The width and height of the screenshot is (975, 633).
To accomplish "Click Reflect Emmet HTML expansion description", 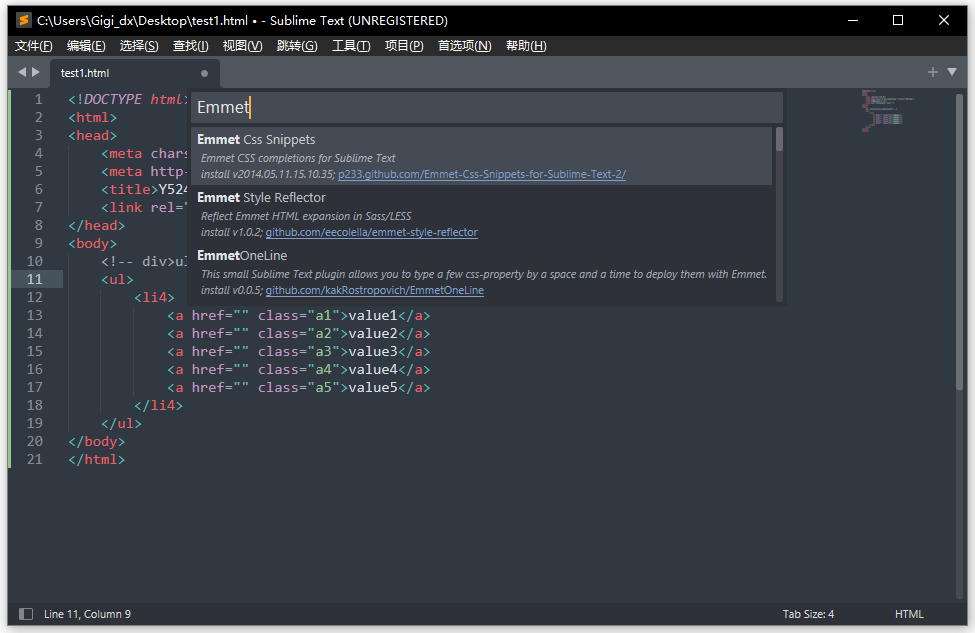I will tap(306, 216).
